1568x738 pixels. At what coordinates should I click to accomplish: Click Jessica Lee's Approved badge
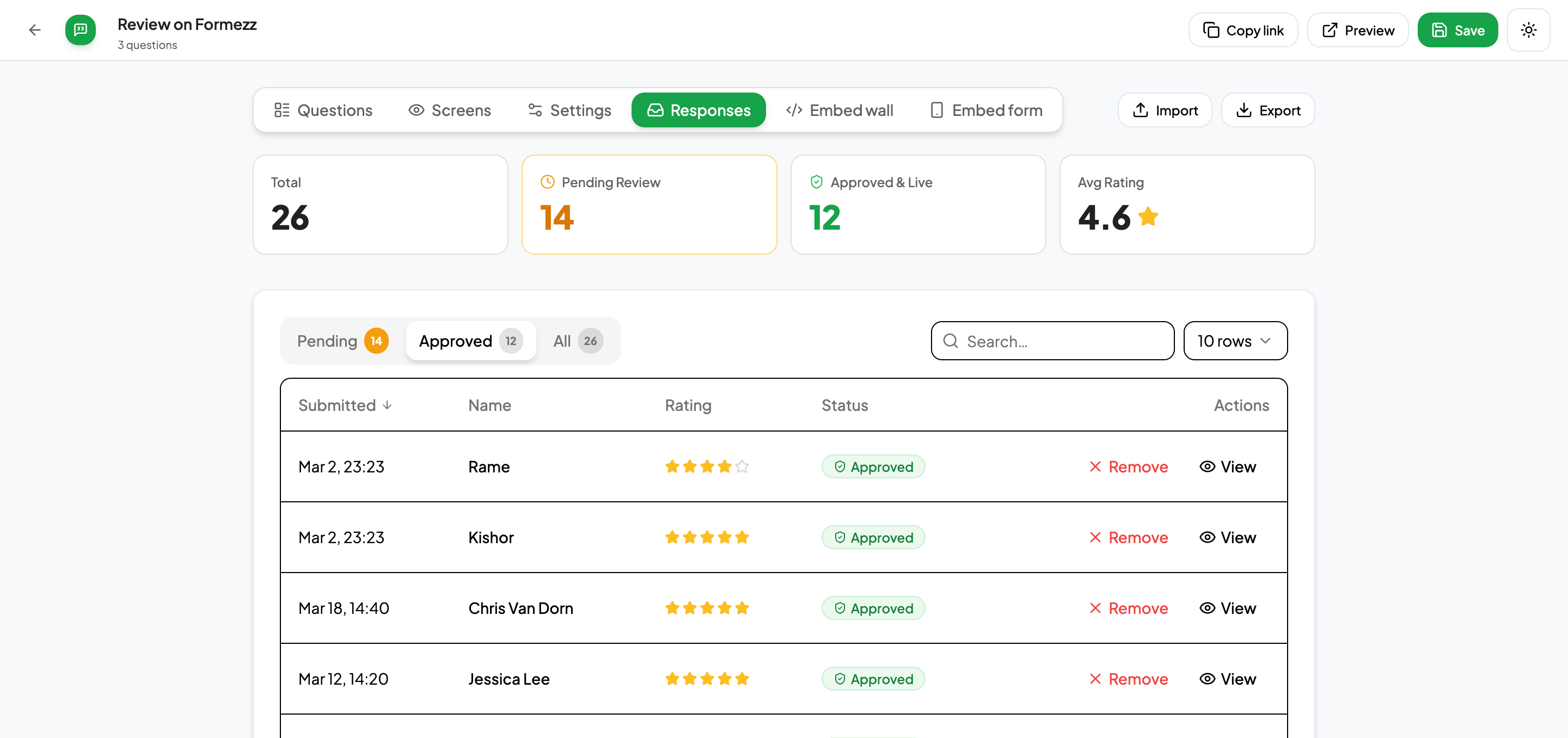click(873, 678)
